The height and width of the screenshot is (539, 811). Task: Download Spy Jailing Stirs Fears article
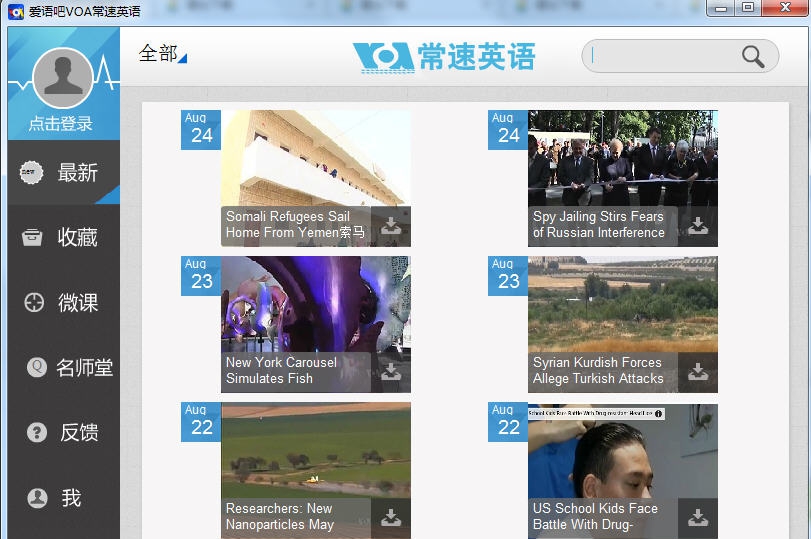(698, 226)
